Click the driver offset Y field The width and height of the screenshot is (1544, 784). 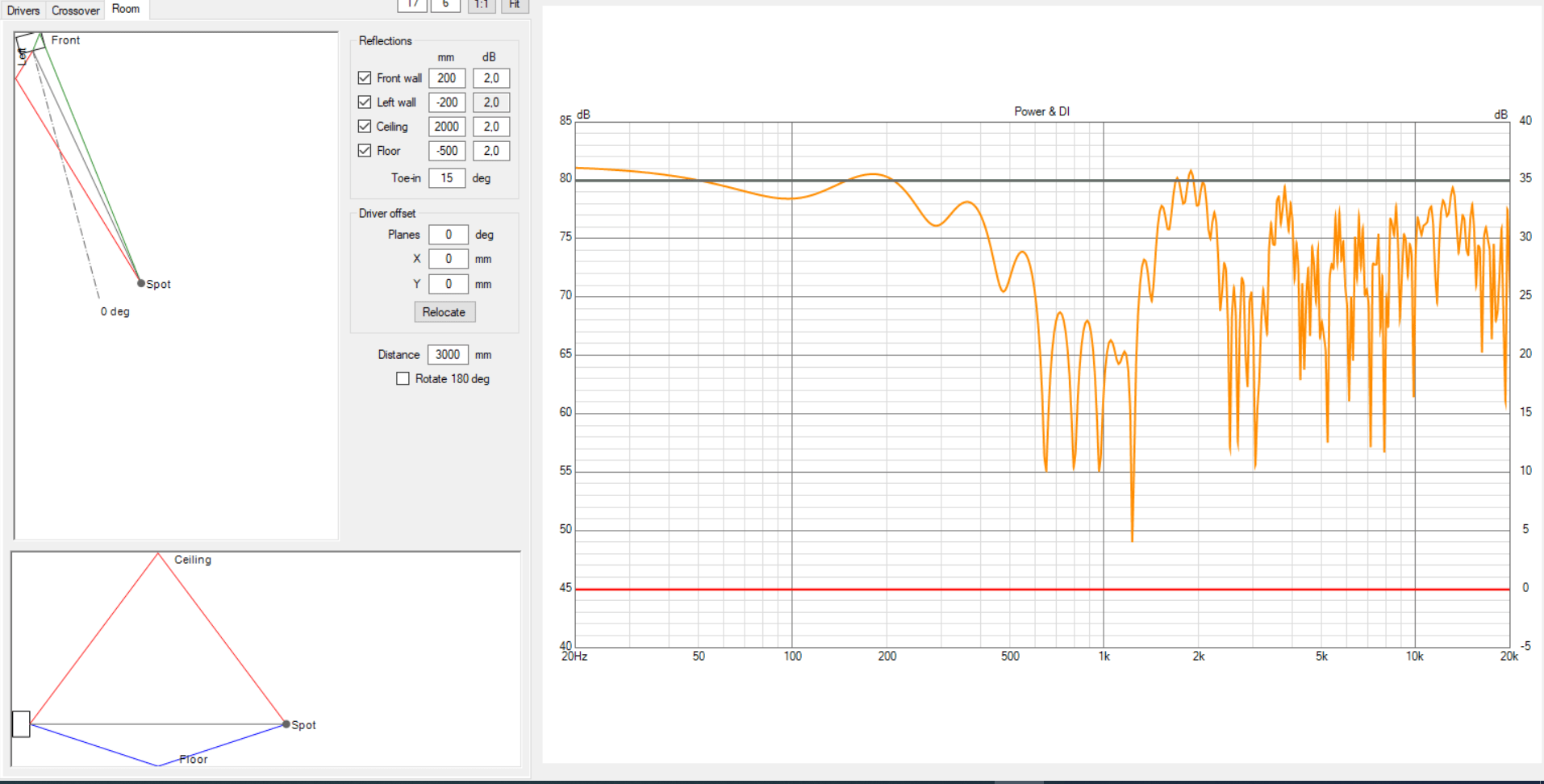coord(449,284)
